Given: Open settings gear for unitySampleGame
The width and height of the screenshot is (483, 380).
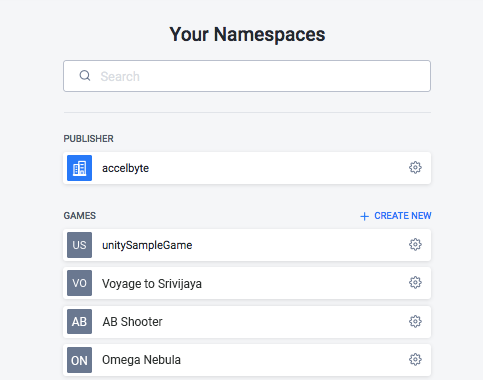Looking at the screenshot, I should click(415, 244).
